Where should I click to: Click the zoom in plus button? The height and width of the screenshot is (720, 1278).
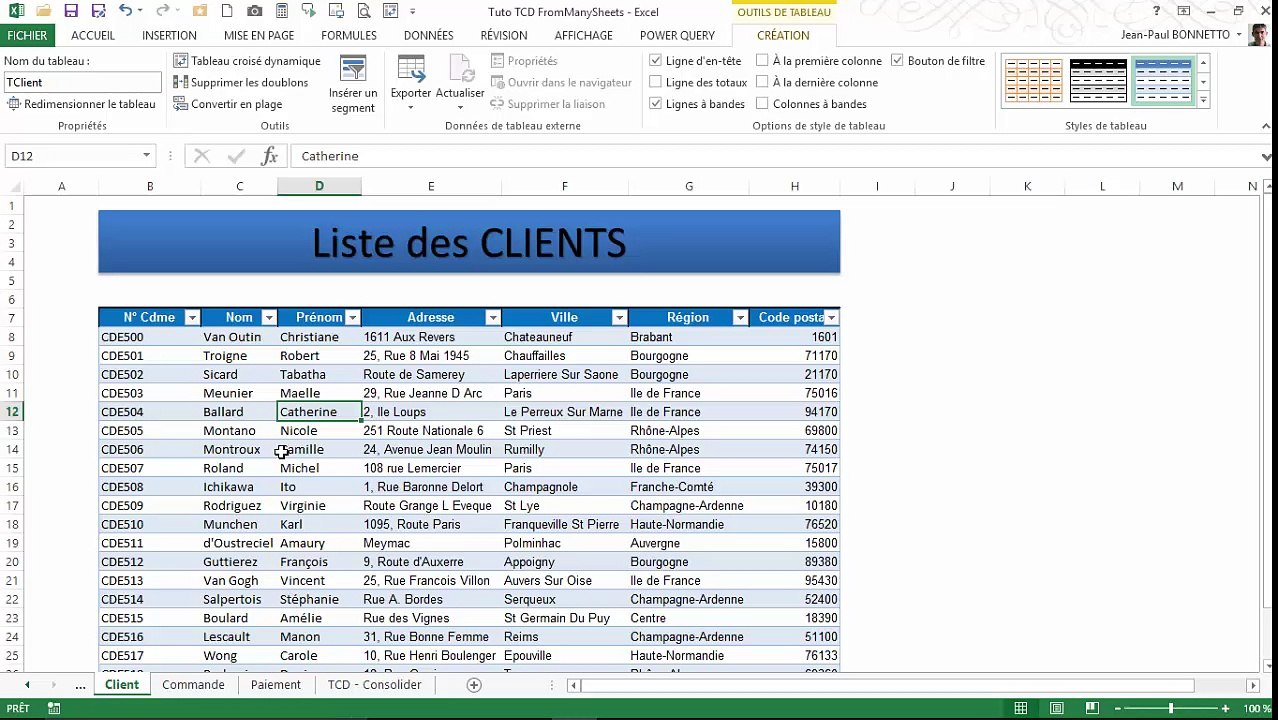coord(1227,709)
